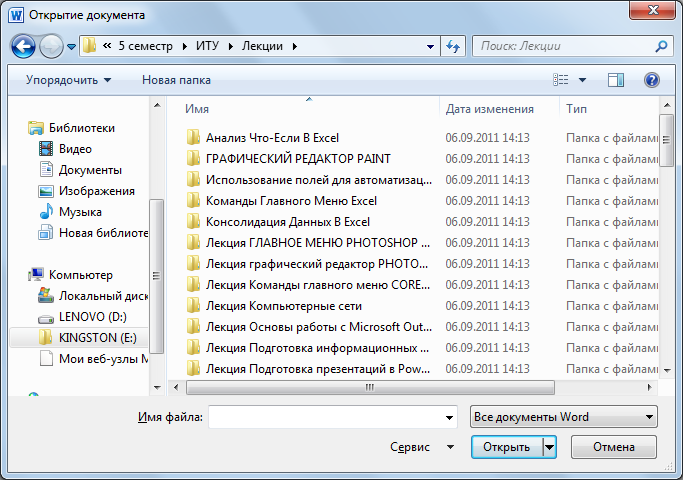Click file list vertical scroll up arrow

[667, 105]
